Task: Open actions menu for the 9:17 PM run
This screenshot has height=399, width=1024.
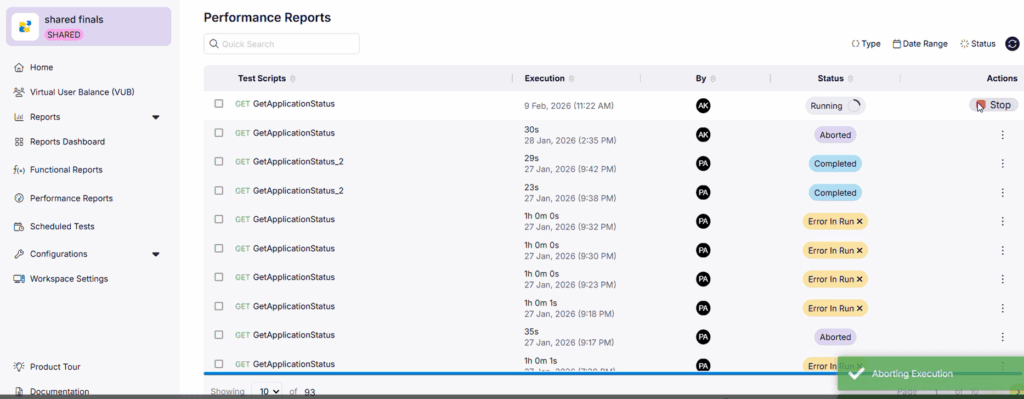Action: [x=1002, y=337]
